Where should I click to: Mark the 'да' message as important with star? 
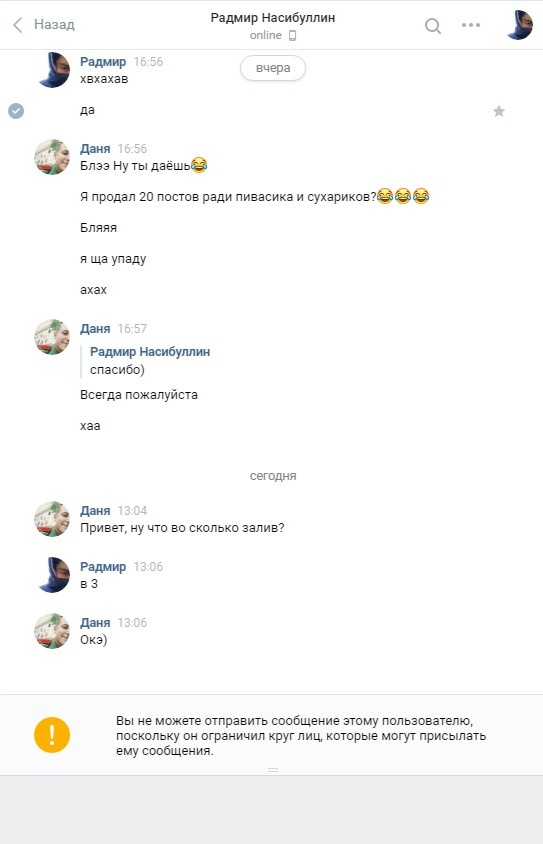pyautogui.click(x=499, y=111)
